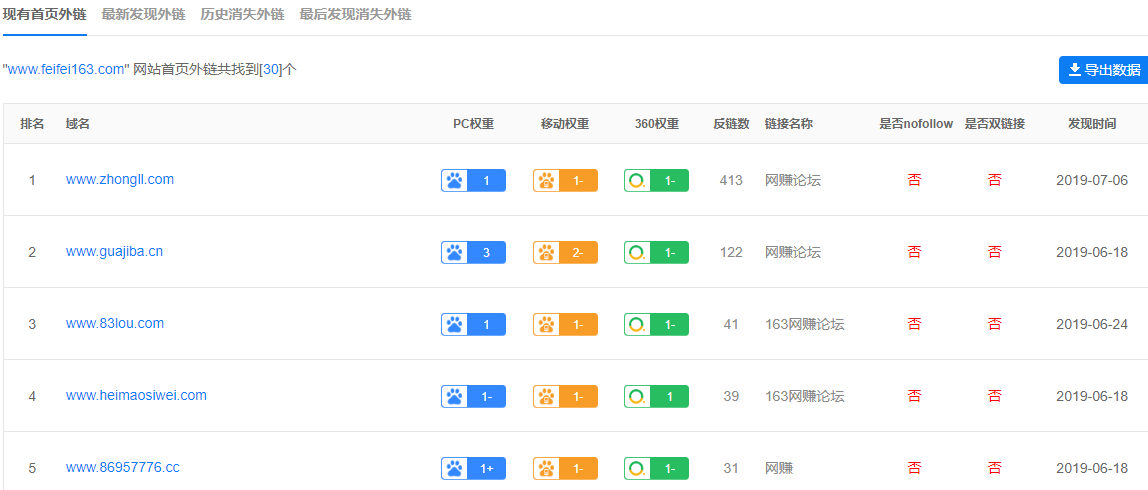This screenshot has width=1148, height=490.
Task: Click 360 weight badge for www.86957776.cc
Action: [x=657, y=468]
